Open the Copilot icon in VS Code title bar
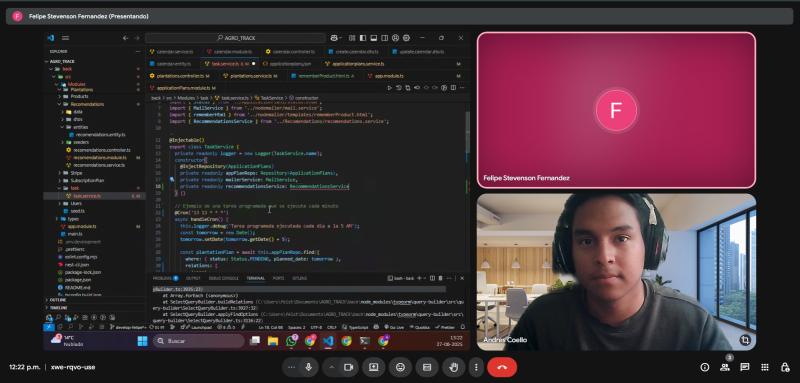The image size is (800, 383). click(x=334, y=38)
